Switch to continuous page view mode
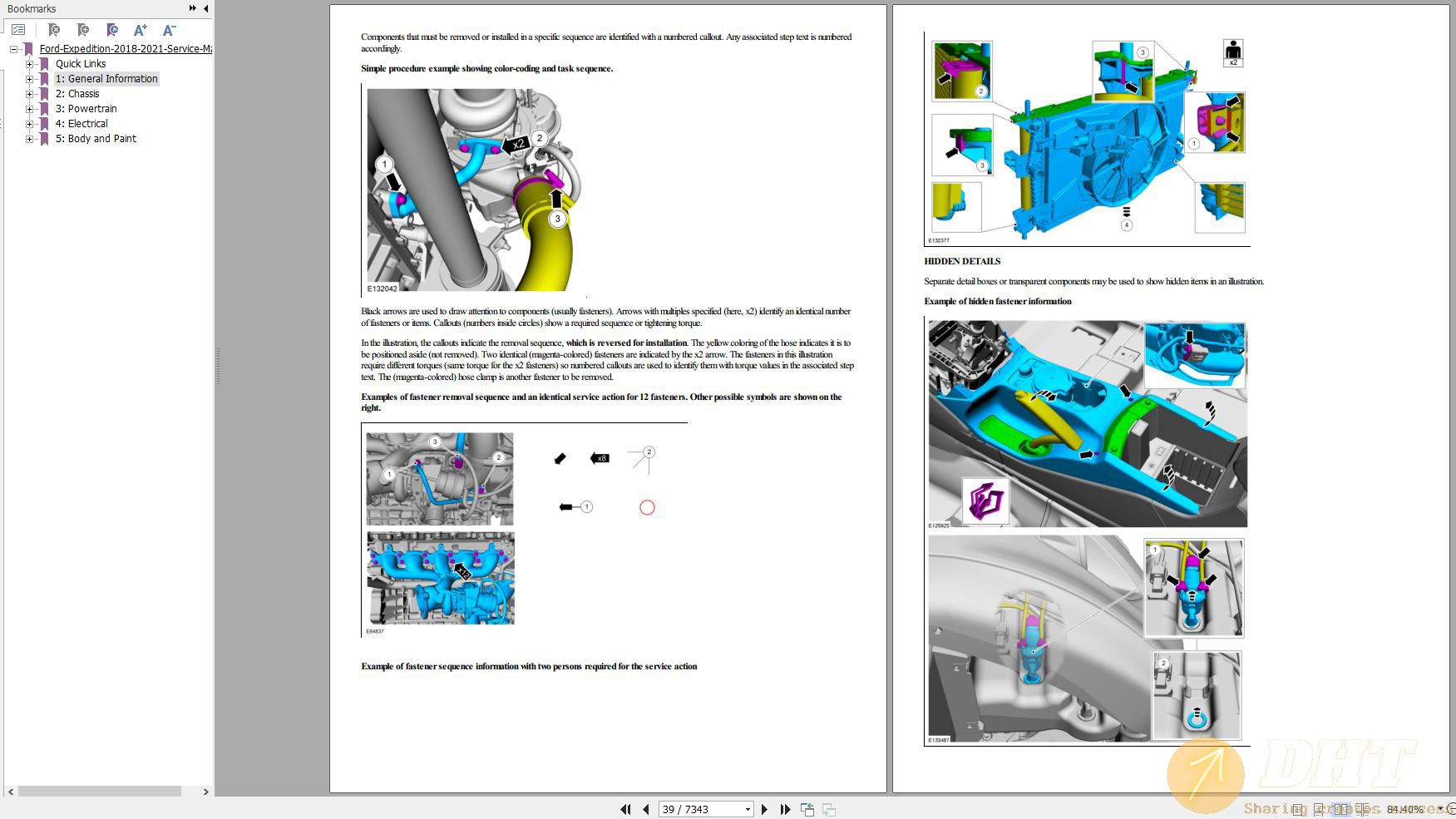This screenshot has width=1456, height=819. tap(1318, 809)
